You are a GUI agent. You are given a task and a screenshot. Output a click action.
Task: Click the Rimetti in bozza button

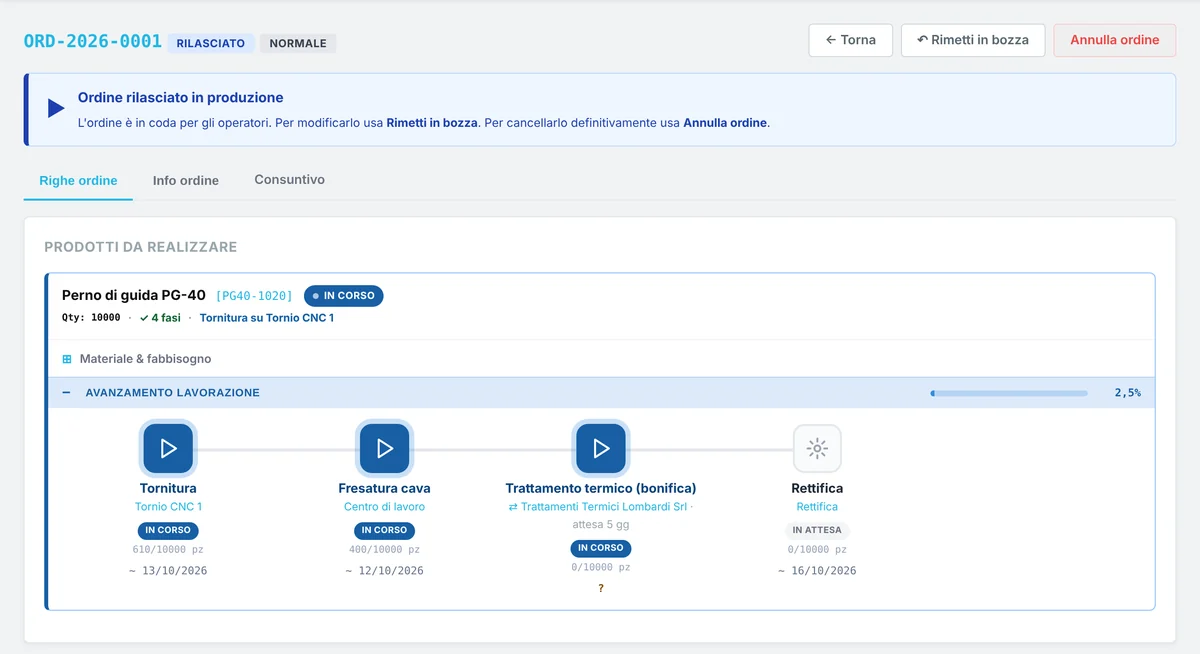pyautogui.click(x=973, y=40)
